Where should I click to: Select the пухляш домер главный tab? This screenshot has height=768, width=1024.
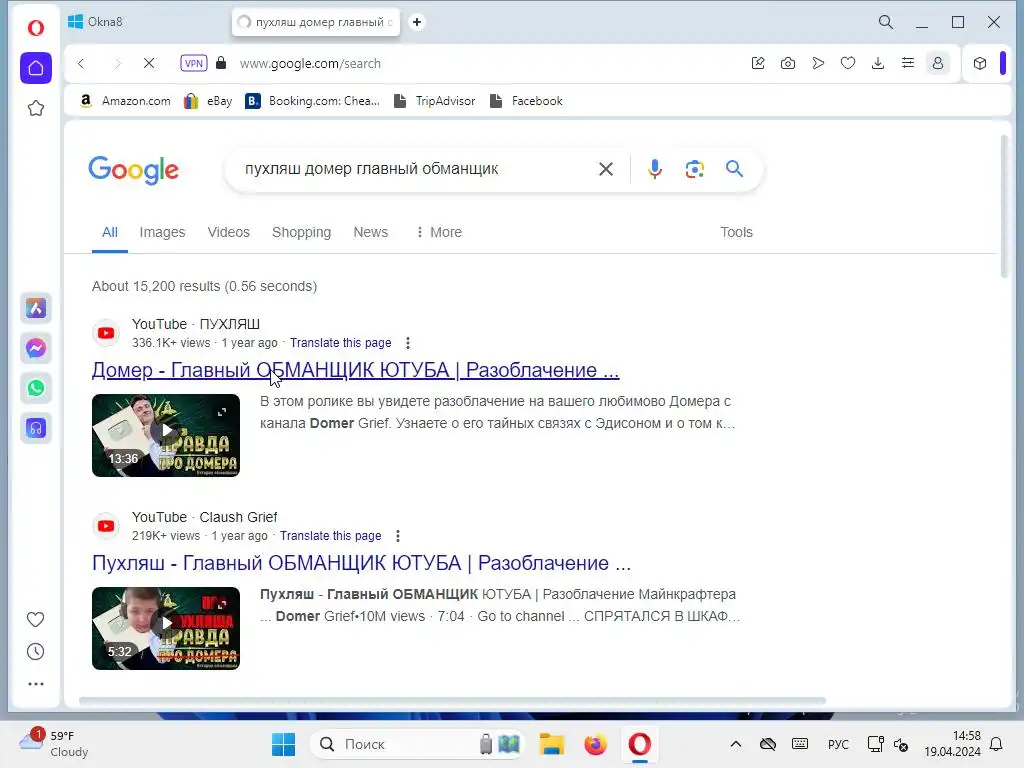click(x=316, y=22)
